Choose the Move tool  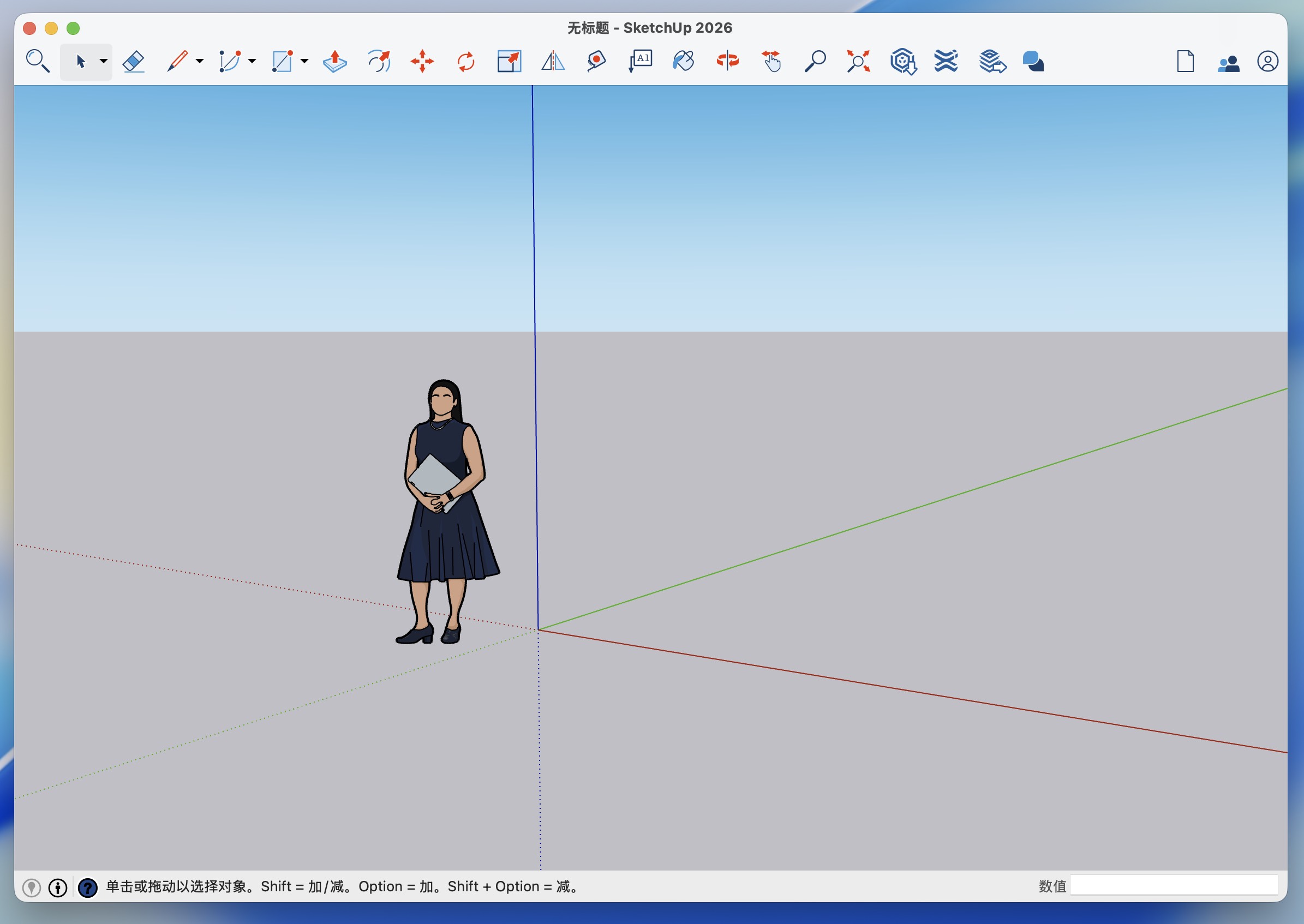(422, 62)
